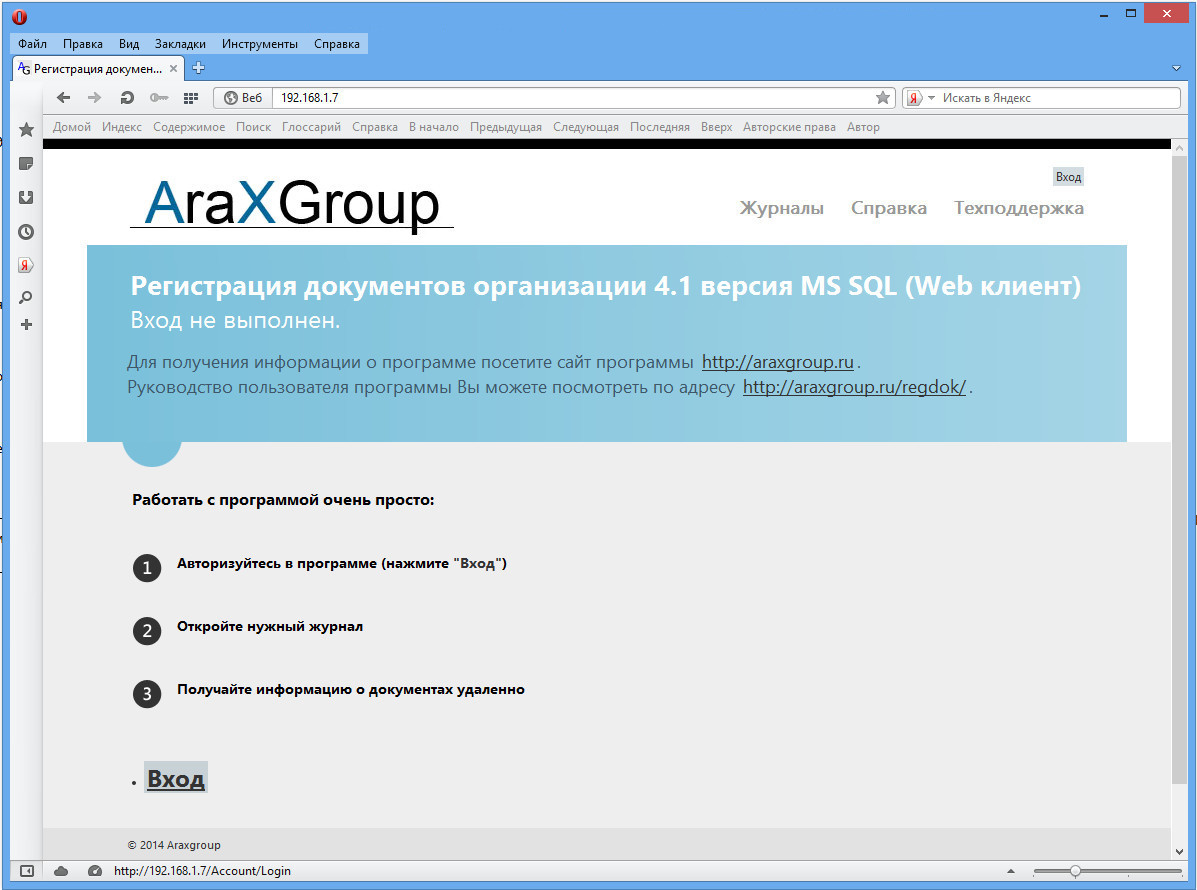1197x890 pixels.
Task: Open the Справка page link on site
Action: [x=889, y=208]
